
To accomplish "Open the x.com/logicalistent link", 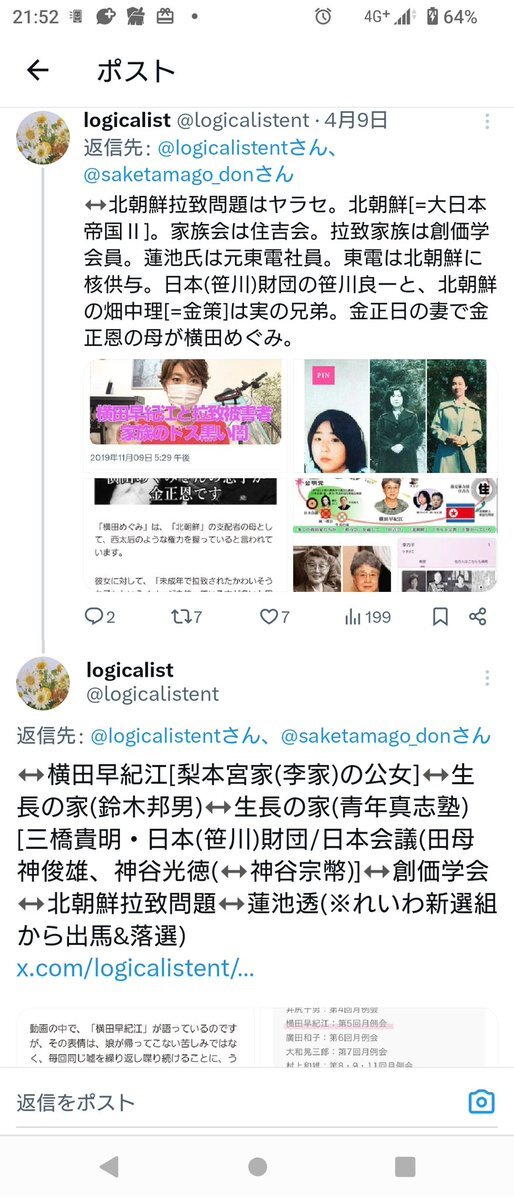I will [135, 968].
